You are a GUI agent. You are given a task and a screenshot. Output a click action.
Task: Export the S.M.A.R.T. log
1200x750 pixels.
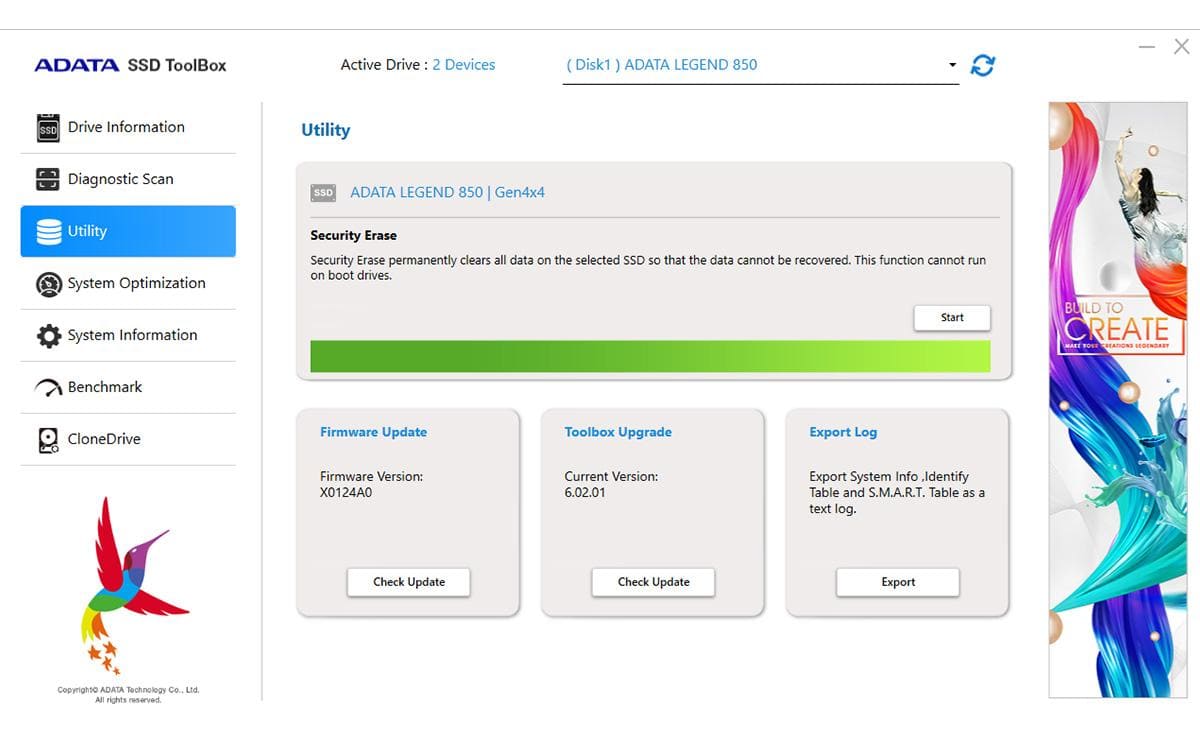click(897, 581)
